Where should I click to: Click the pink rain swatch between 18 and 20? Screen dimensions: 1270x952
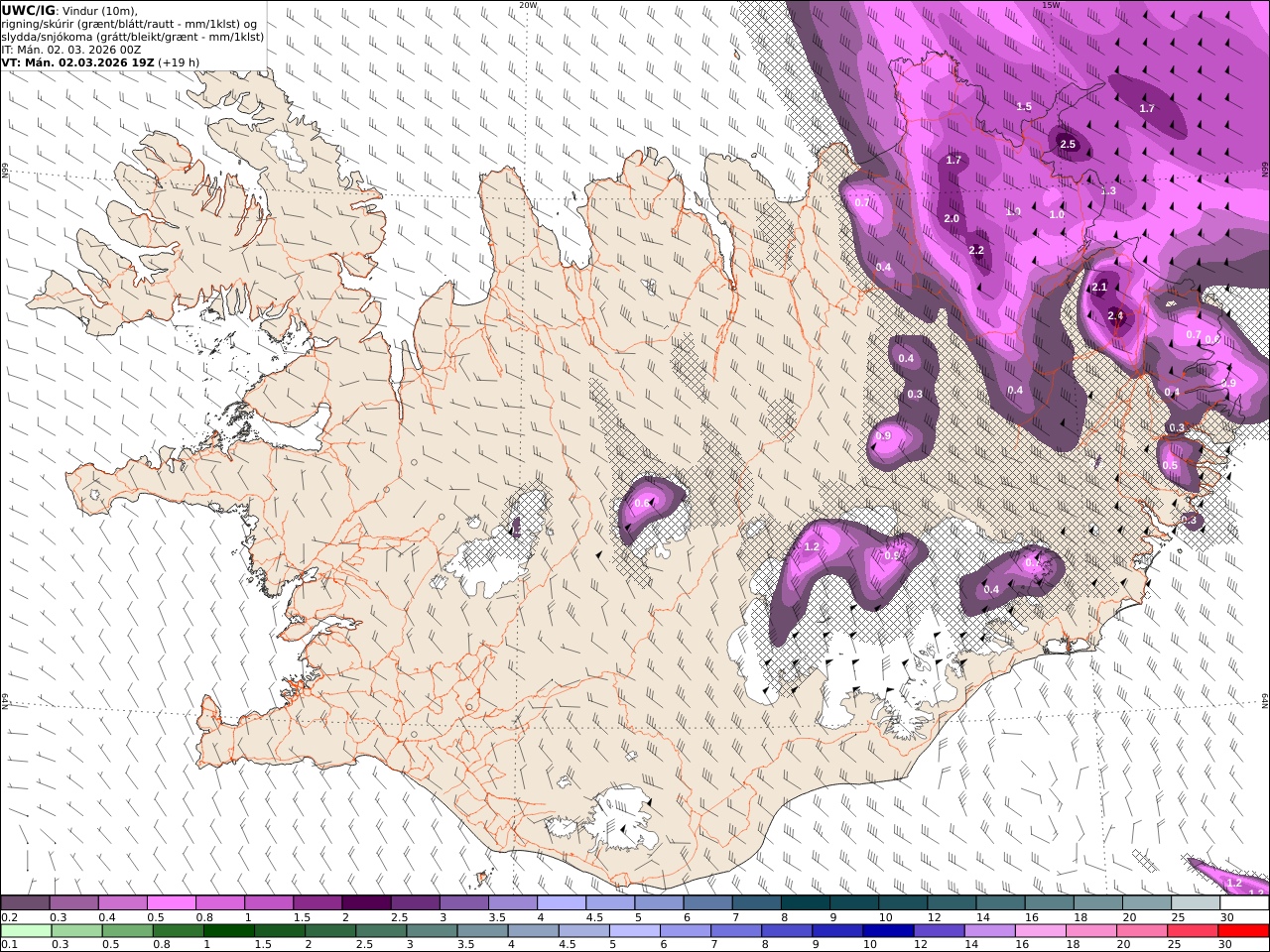click(x=1089, y=930)
